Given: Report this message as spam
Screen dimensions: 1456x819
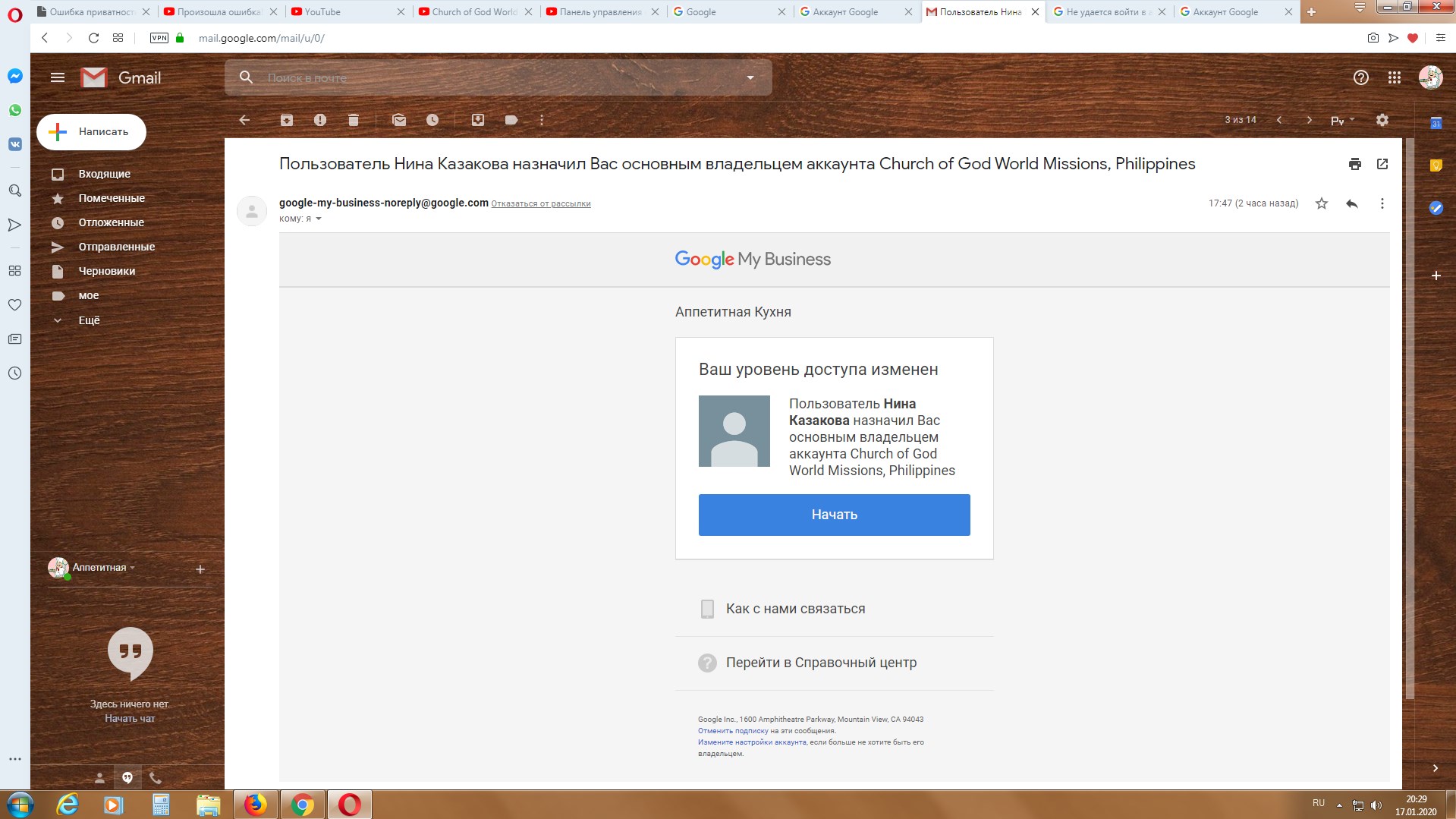Looking at the screenshot, I should click(x=320, y=120).
